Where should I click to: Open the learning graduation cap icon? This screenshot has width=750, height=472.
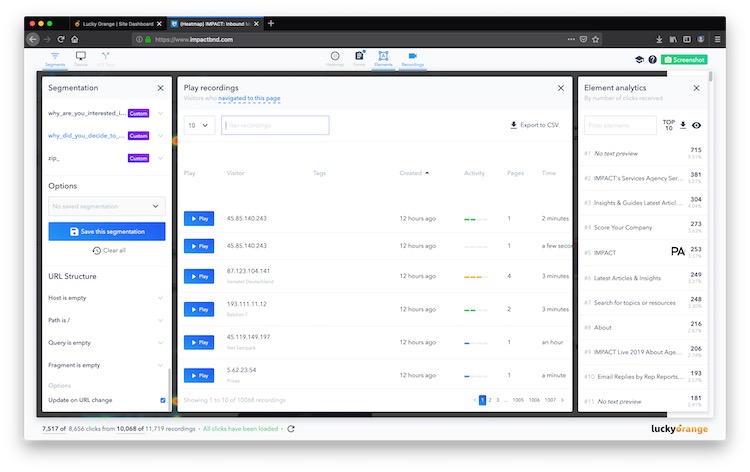tap(639, 60)
